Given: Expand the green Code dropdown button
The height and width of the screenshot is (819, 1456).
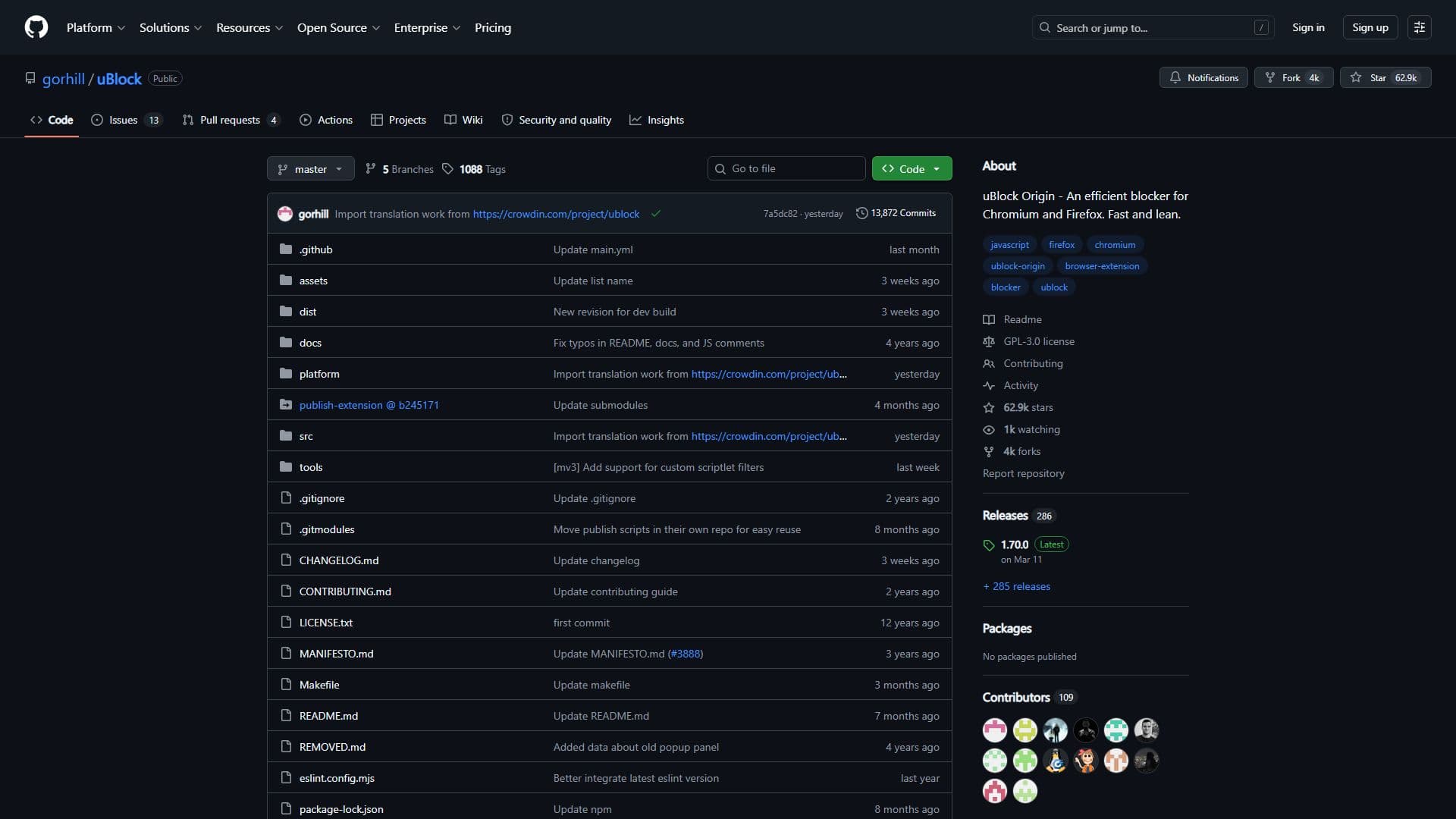Looking at the screenshot, I should pyautogui.click(x=912, y=168).
